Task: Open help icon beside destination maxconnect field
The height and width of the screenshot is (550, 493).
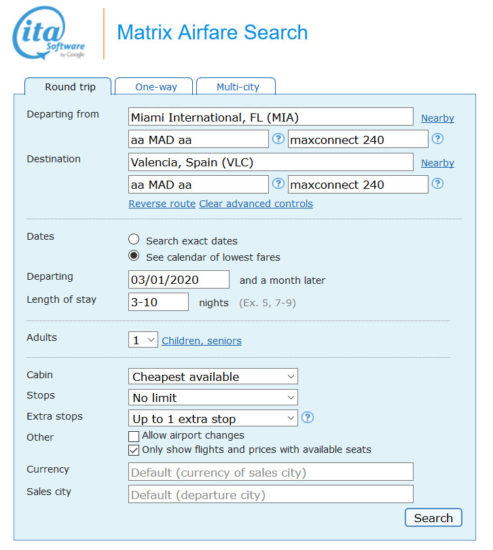Action: (x=438, y=183)
